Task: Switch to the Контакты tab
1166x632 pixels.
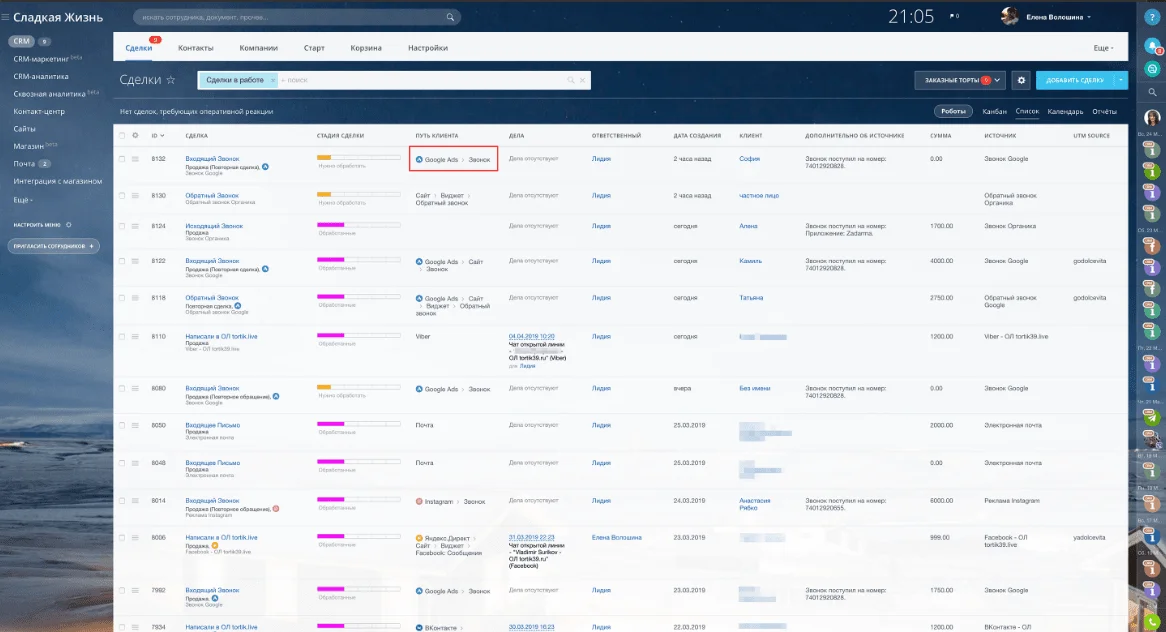Action: coord(195,48)
